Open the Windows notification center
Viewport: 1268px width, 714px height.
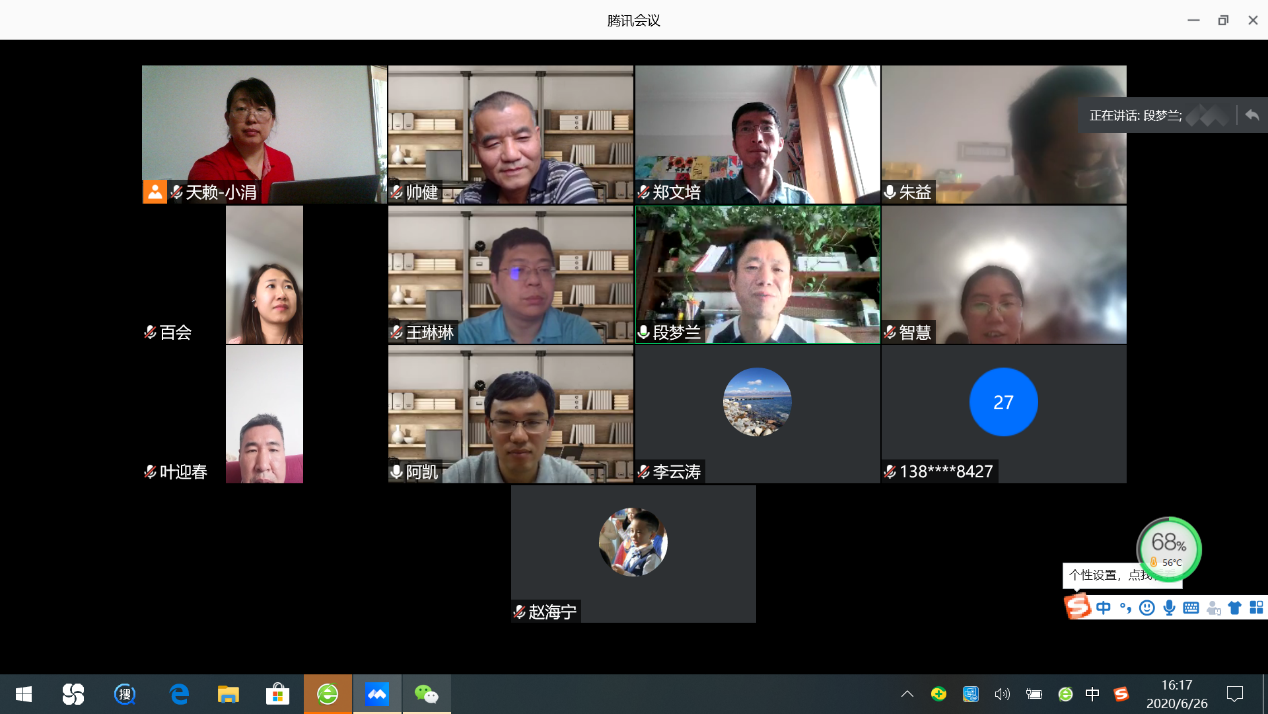(x=1235, y=694)
